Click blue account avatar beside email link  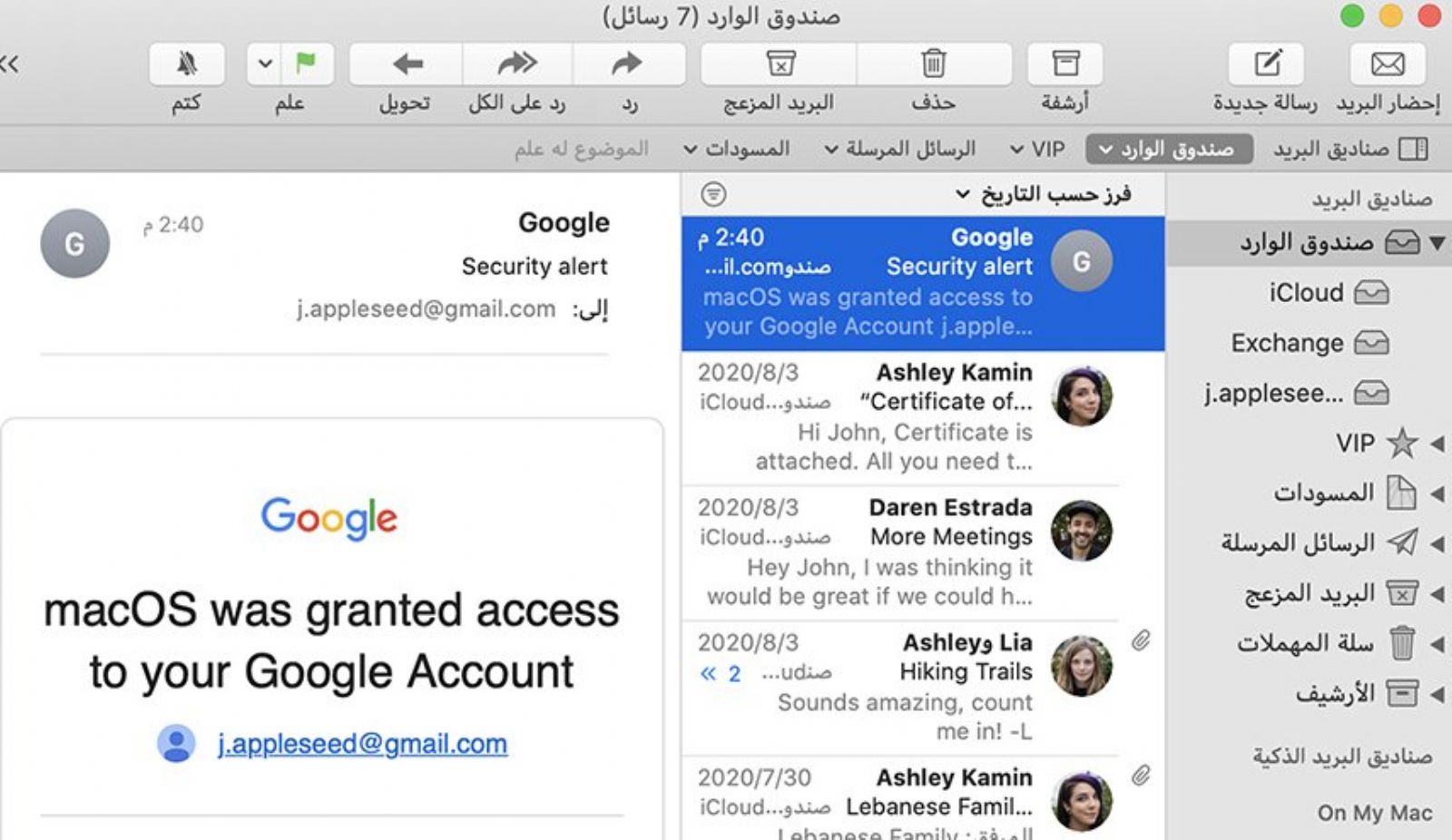click(176, 743)
